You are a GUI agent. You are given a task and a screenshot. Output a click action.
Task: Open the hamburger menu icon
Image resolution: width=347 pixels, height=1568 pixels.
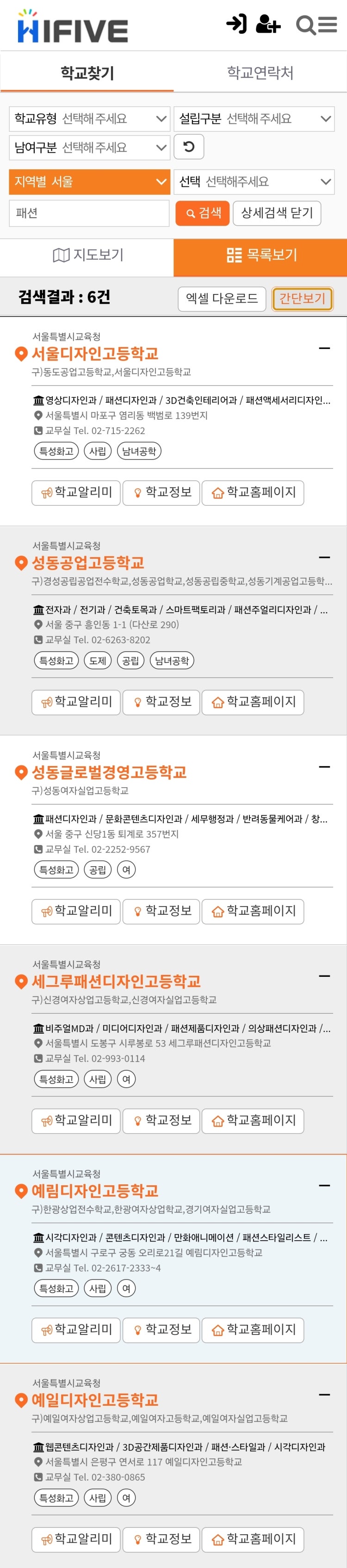tap(328, 24)
